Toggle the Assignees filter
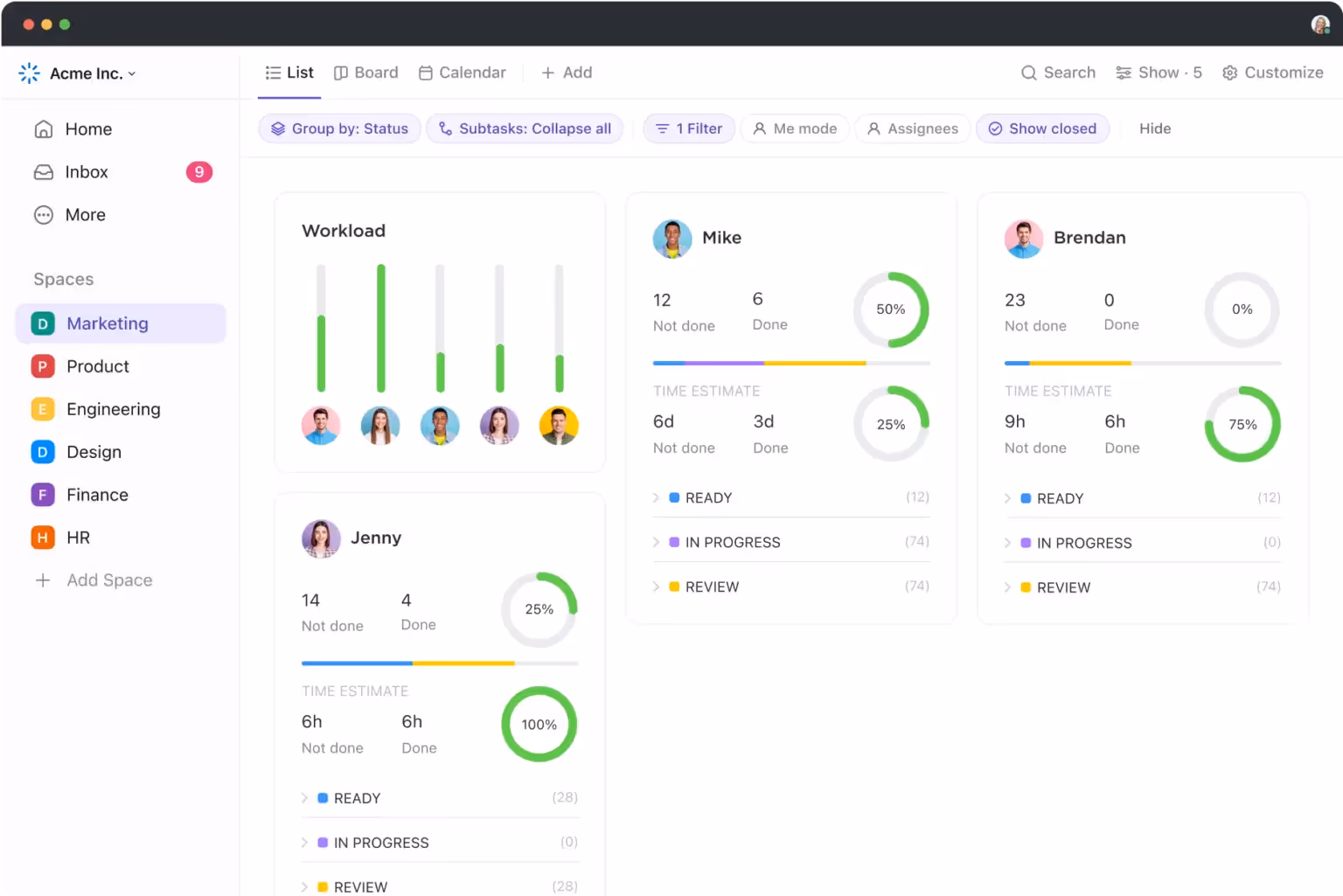 [x=912, y=128]
